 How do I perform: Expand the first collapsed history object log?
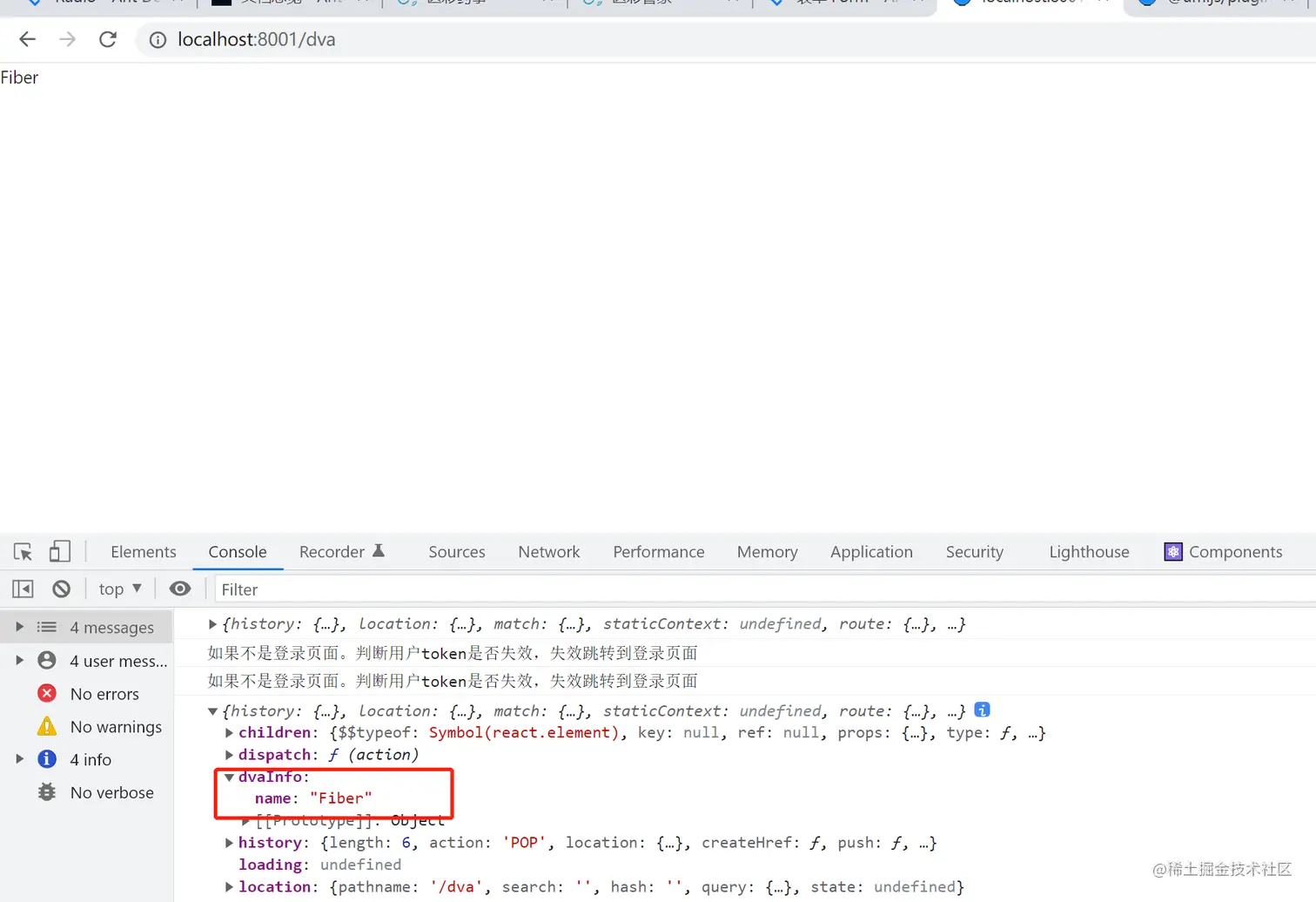[x=212, y=623]
